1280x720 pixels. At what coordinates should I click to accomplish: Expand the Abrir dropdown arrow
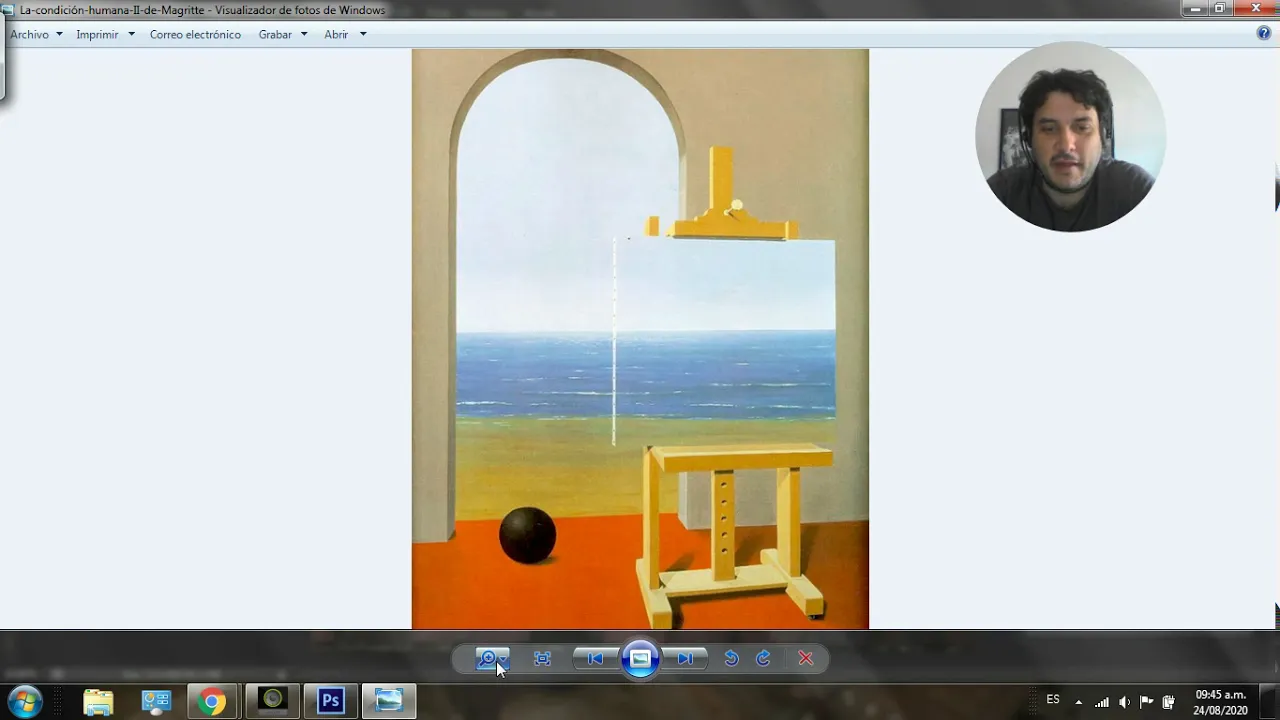click(x=363, y=34)
